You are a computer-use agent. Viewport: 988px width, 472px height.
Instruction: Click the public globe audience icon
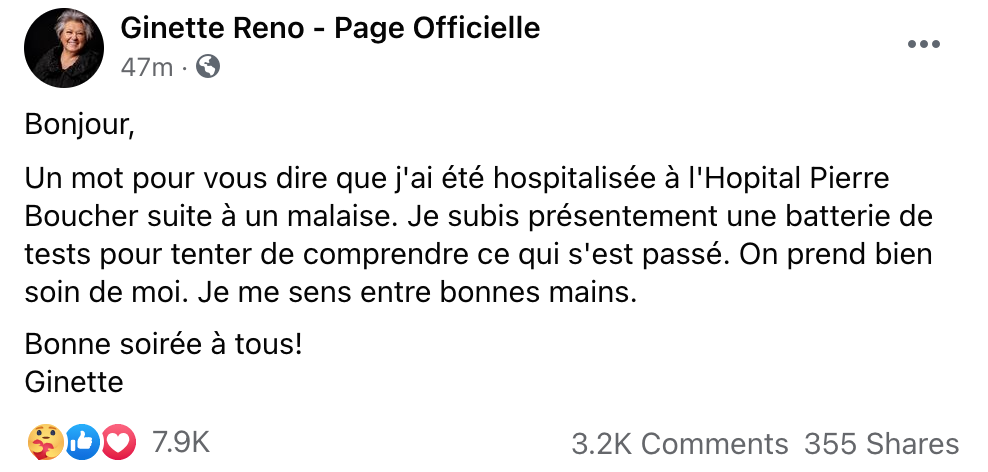(x=208, y=67)
